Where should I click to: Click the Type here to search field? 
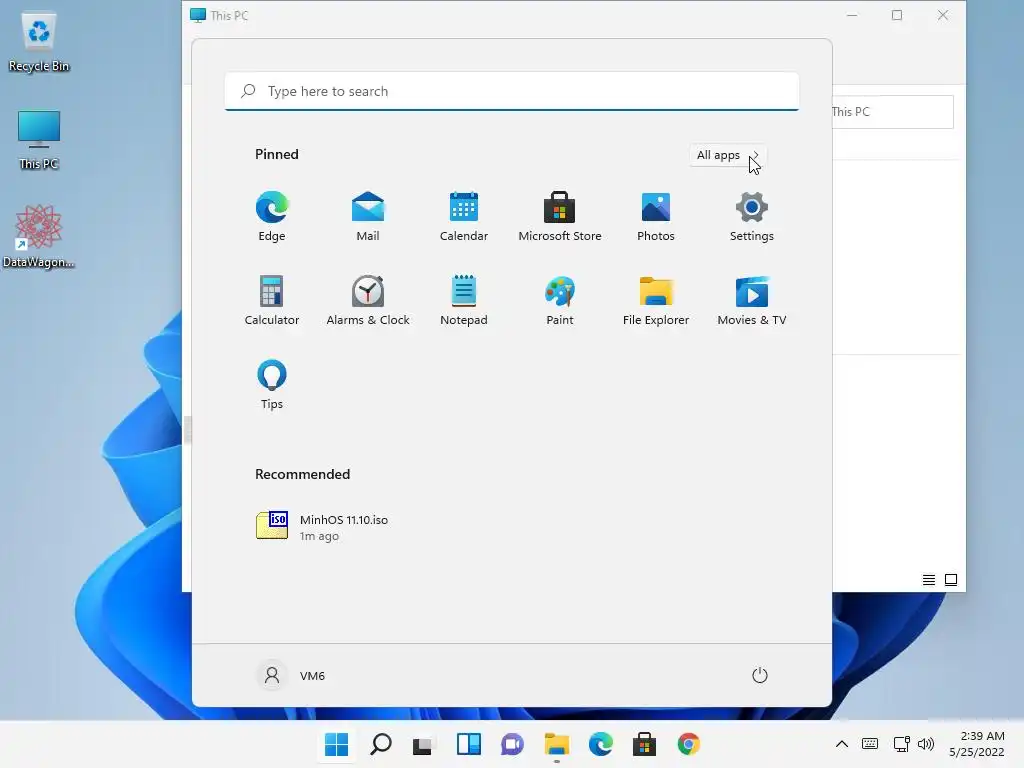pyautogui.click(x=511, y=91)
